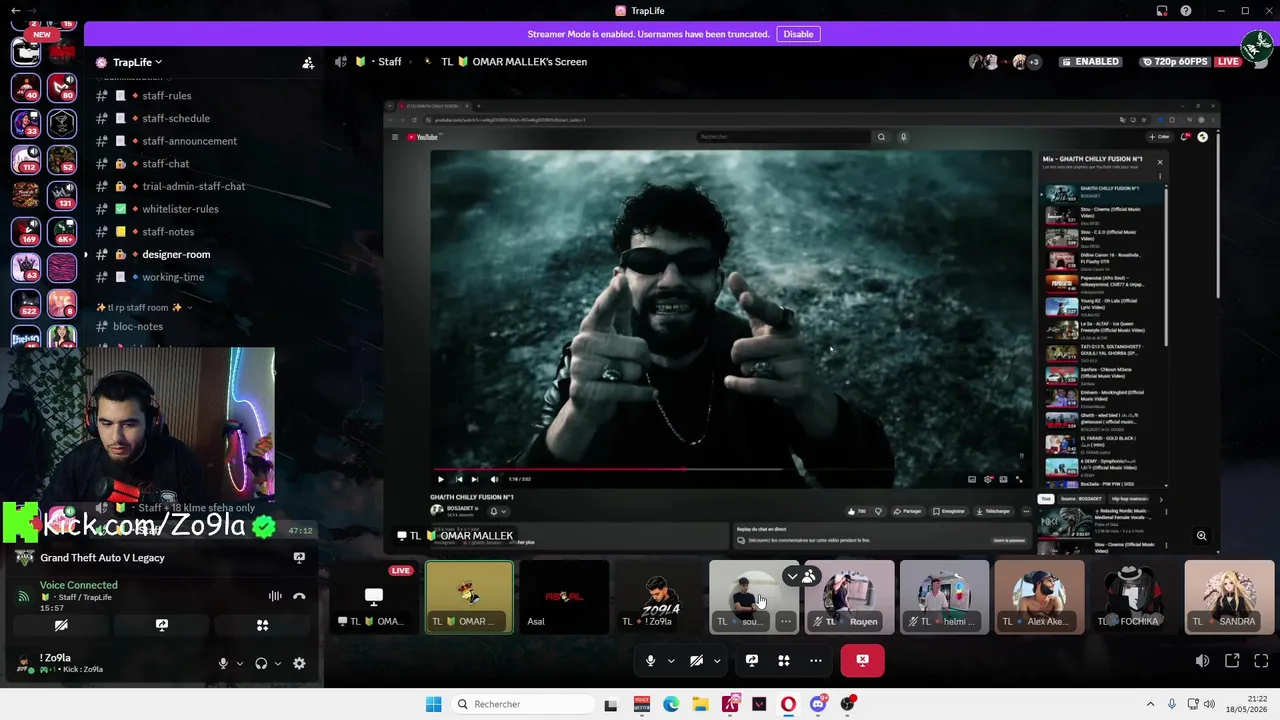Click the zoom magnifier on stream preview
Screen dimensions: 1280x720
(x=1201, y=536)
